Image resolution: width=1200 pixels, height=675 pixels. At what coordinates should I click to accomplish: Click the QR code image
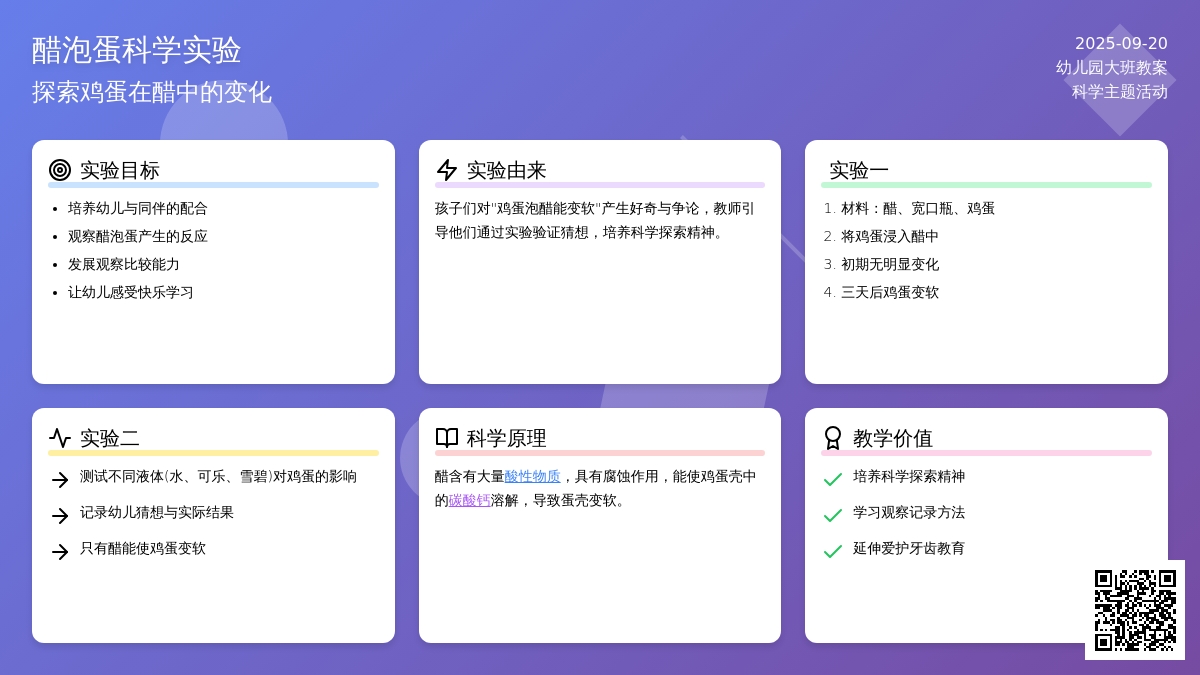1135,610
